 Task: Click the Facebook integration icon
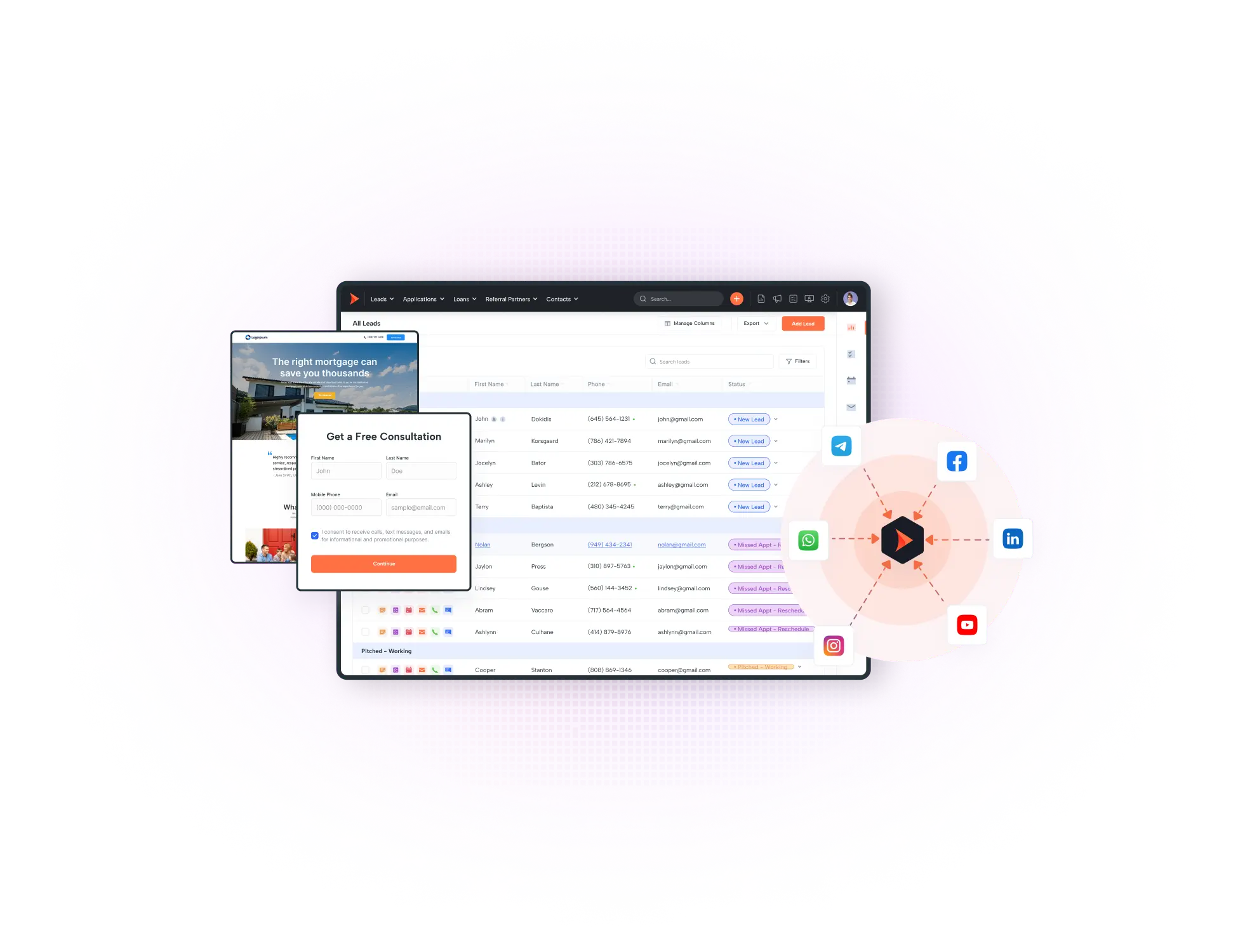tap(957, 462)
